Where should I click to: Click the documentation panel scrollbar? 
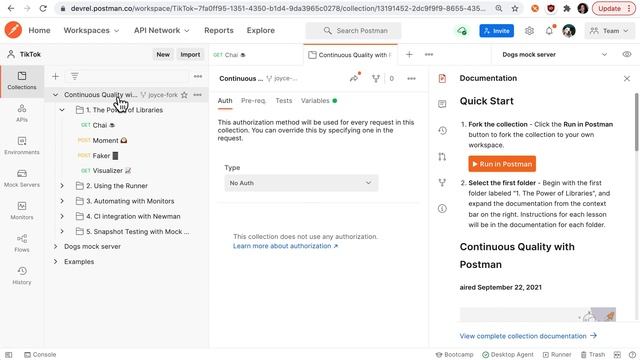tap(636, 122)
